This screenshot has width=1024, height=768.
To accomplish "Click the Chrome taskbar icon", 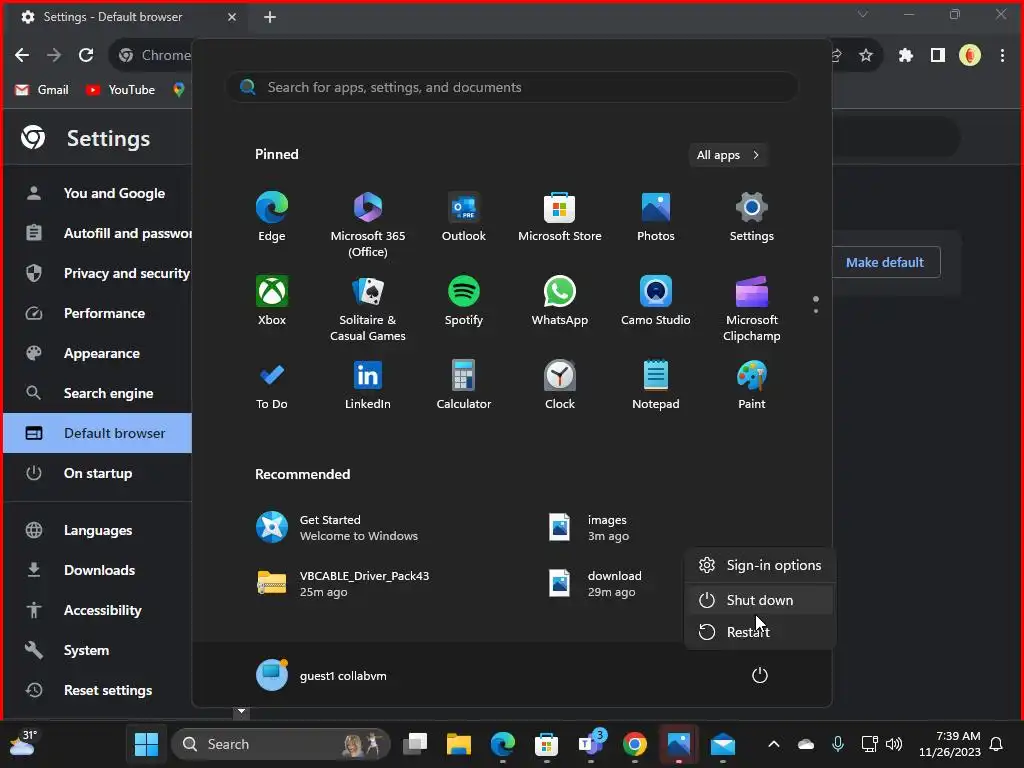I will (x=634, y=744).
